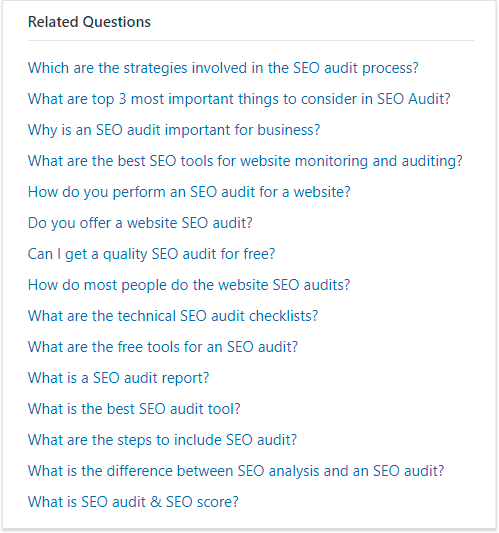Image resolution: width=499 pixels, height=533 pixels.
Task: Open 'Which are the strategies involved' question
Action: (223, 68)
